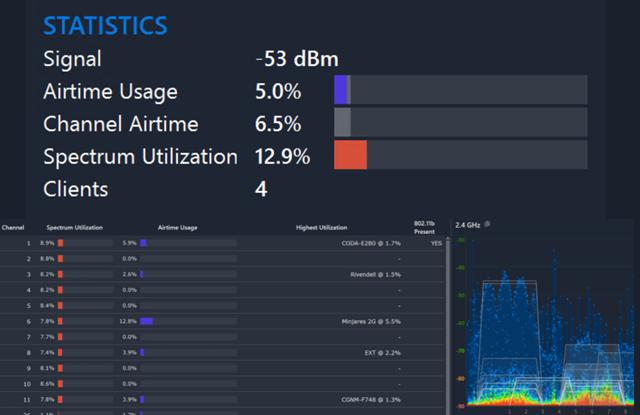Click the 2.4 GHz spectrum graph label
Image resolution: width=640 pixels, height=415 pixels.
pyautogui.click(x=468, y=225)
